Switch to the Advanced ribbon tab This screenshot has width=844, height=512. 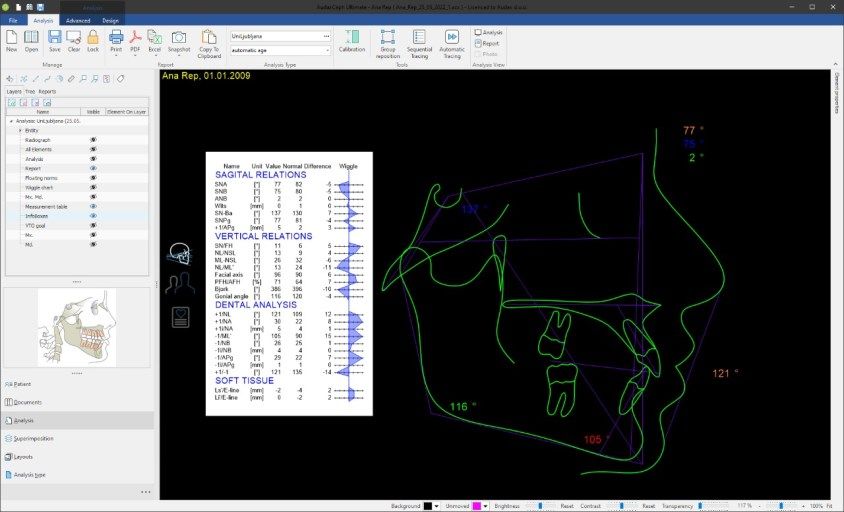(x=78, y=20)
